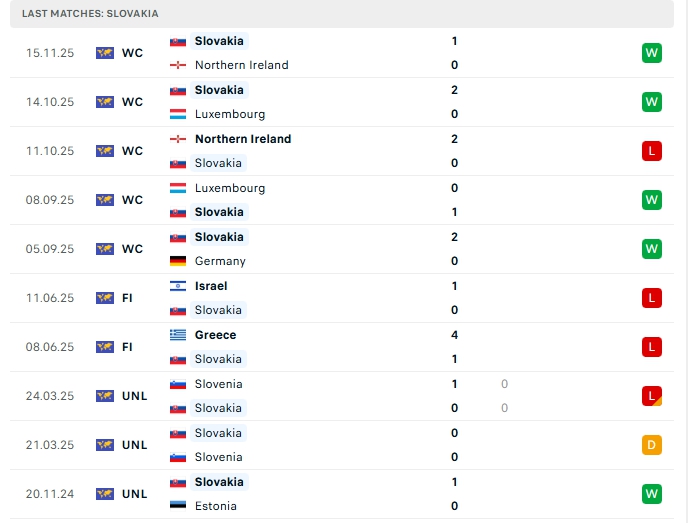
Task: Click Northern Ireland flag in 15.11.25 match
Action: (x=178, y=65)
